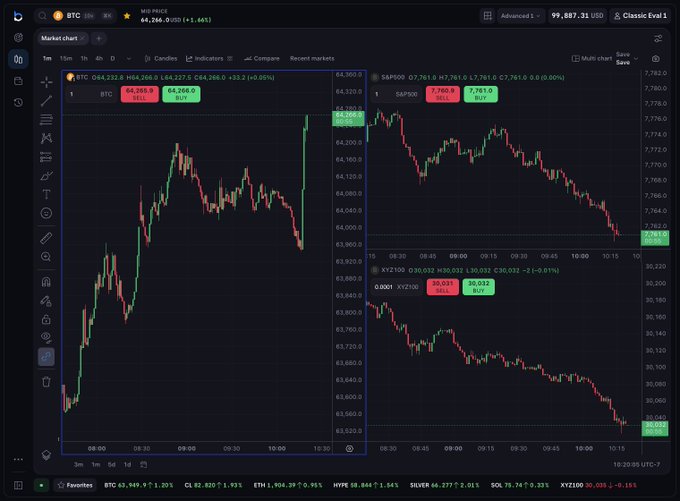Open the symbol search magnifier
Screen dimensions: 680x501
point(42,16)
